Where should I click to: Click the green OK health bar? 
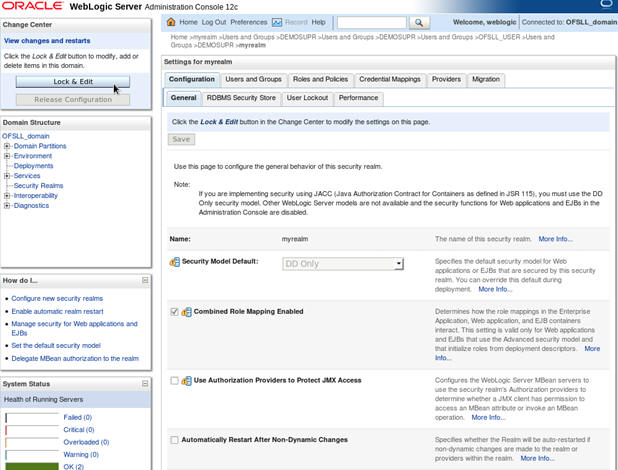(x=32, y=466)
